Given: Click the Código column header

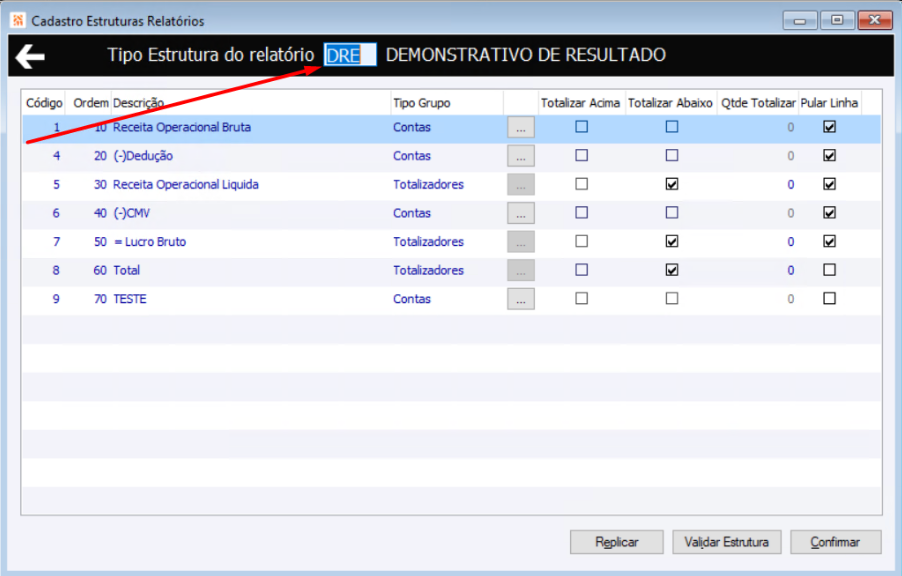Looking at the screenshot, I should (44, 103).
